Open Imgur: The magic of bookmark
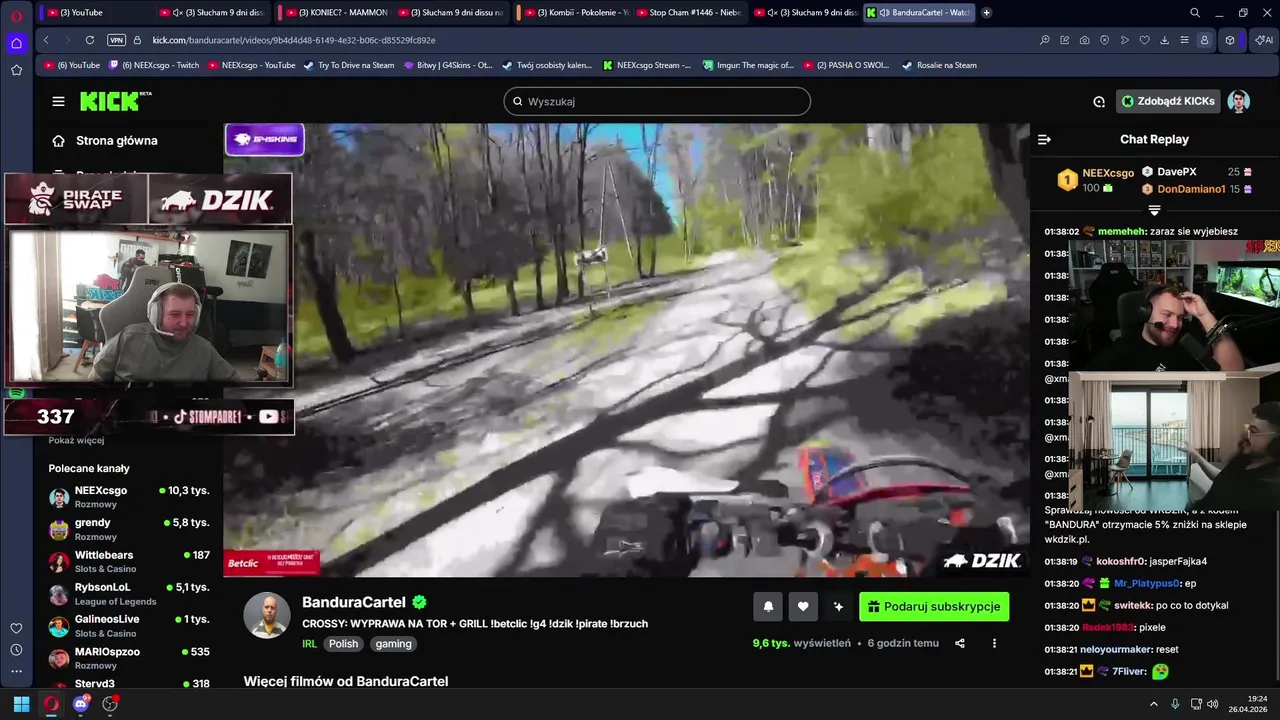Image resolution: width=1280 pixels, height=720 pixels. pos(748,65)
